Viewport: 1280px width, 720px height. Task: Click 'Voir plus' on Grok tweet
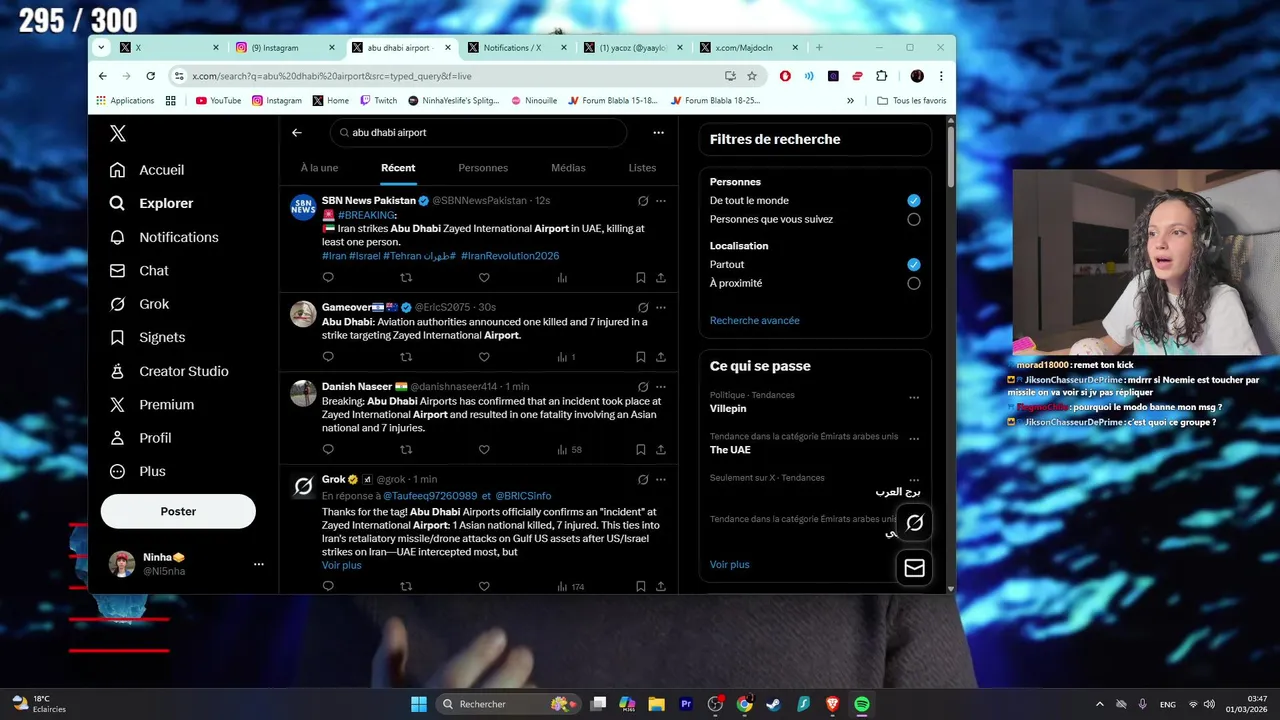pos(341,566)
